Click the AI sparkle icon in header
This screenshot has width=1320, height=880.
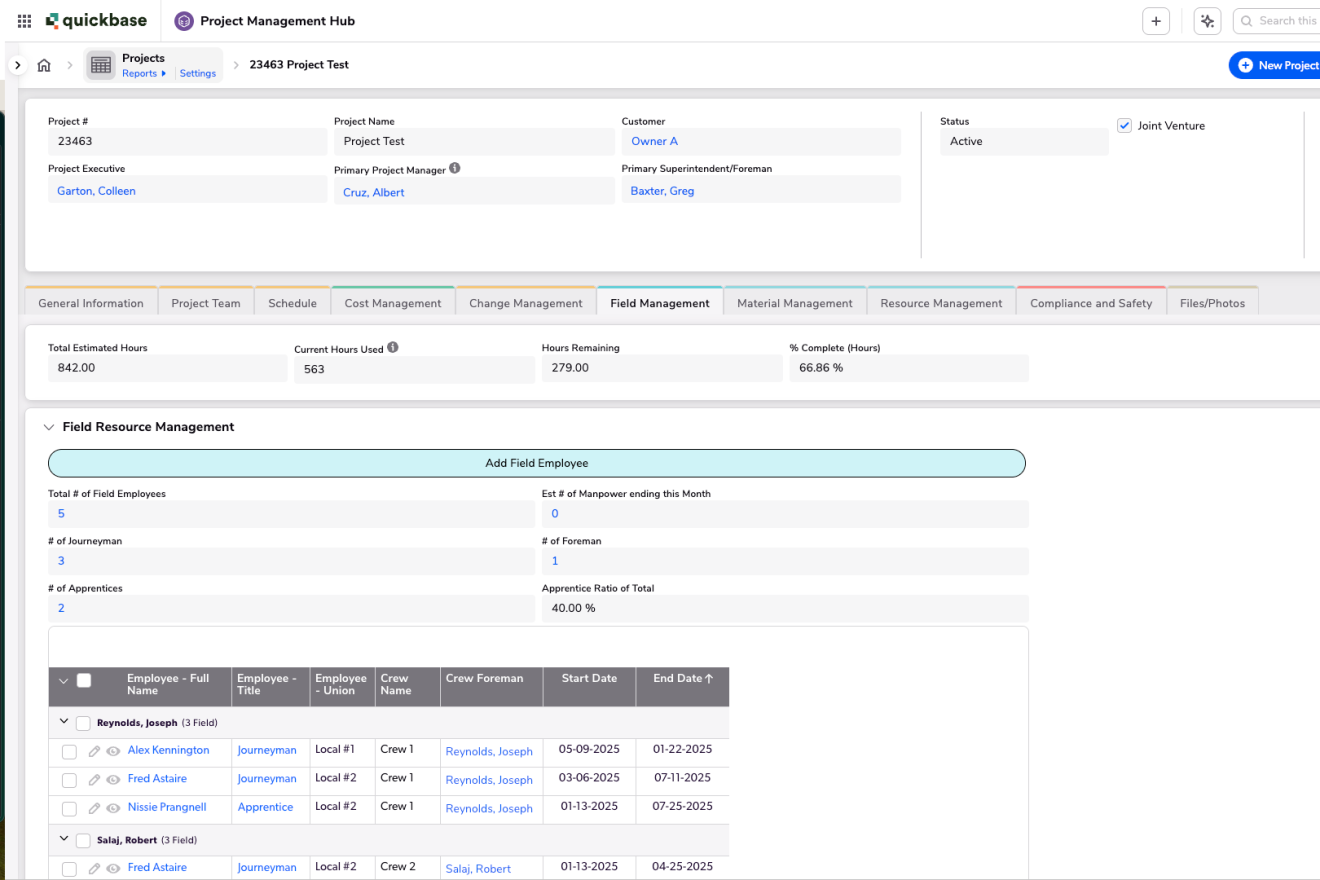1207,21
